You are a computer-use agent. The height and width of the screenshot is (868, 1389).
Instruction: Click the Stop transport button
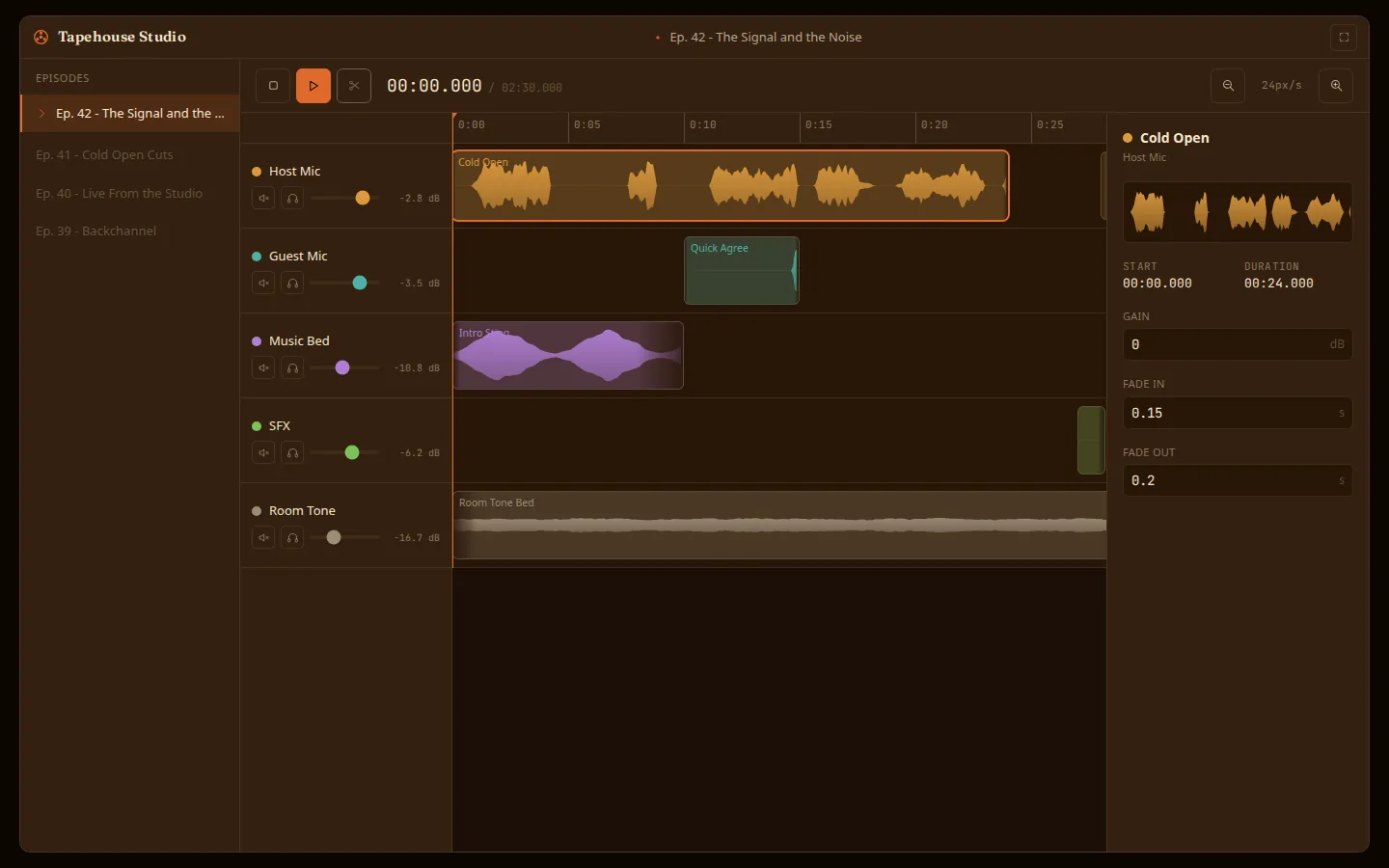273,86
